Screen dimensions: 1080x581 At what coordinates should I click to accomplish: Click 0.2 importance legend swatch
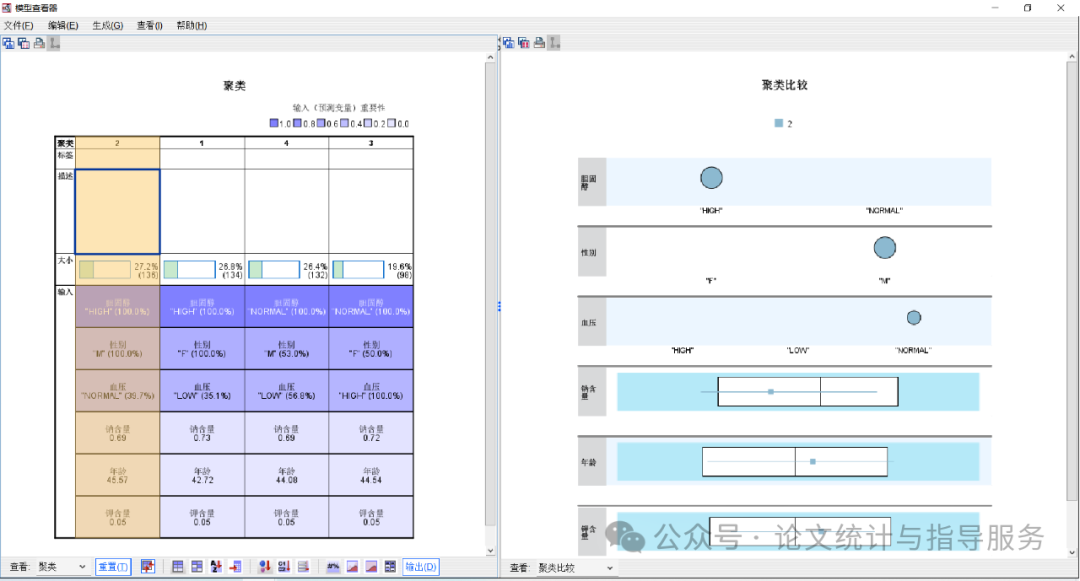(368, 123)
